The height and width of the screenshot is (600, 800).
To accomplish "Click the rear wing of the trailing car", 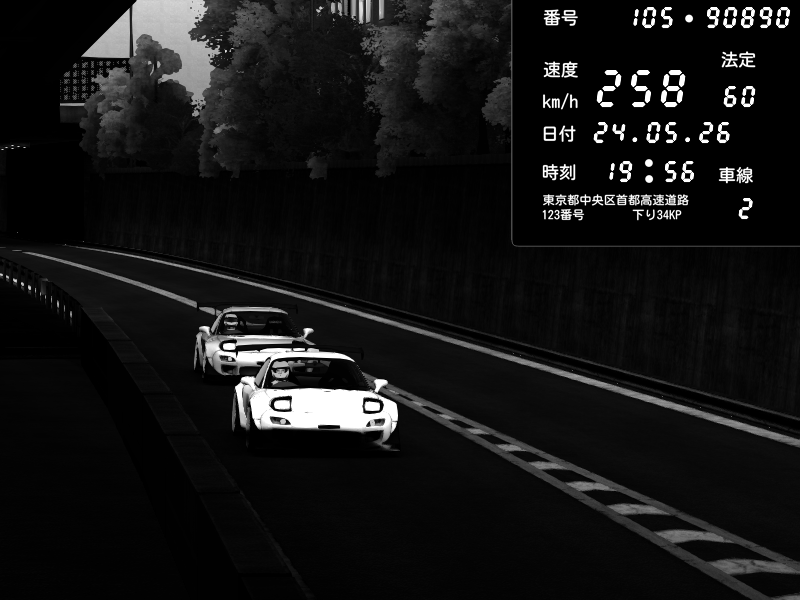I will 247,307.
